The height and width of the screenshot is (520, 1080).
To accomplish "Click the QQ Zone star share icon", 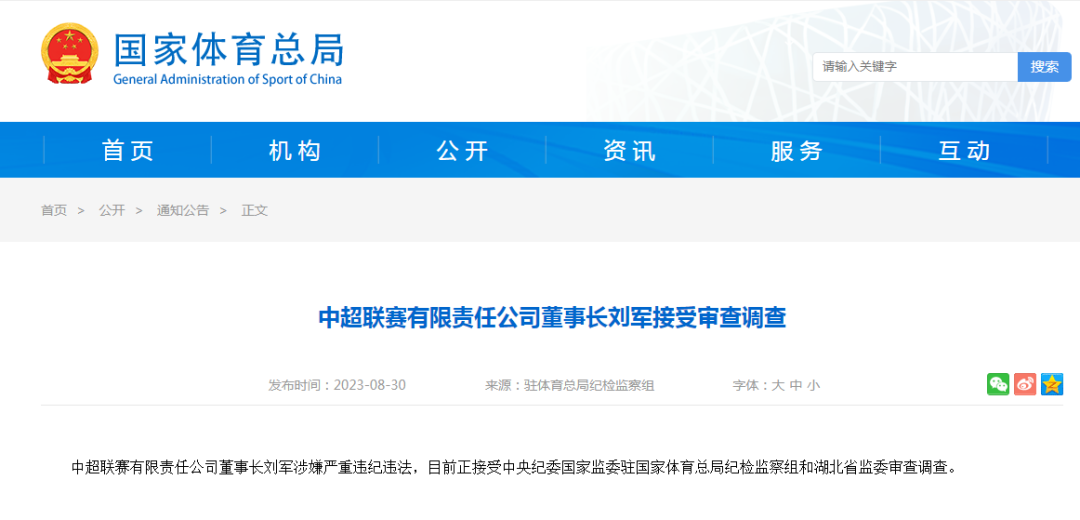I will coord(1051,384).
